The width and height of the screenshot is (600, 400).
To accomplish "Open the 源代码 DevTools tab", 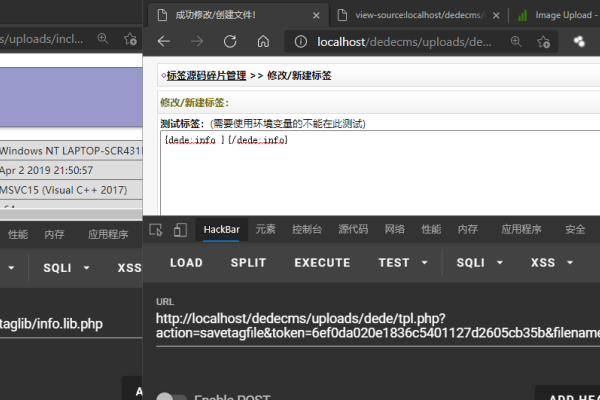I will [353, 229].
